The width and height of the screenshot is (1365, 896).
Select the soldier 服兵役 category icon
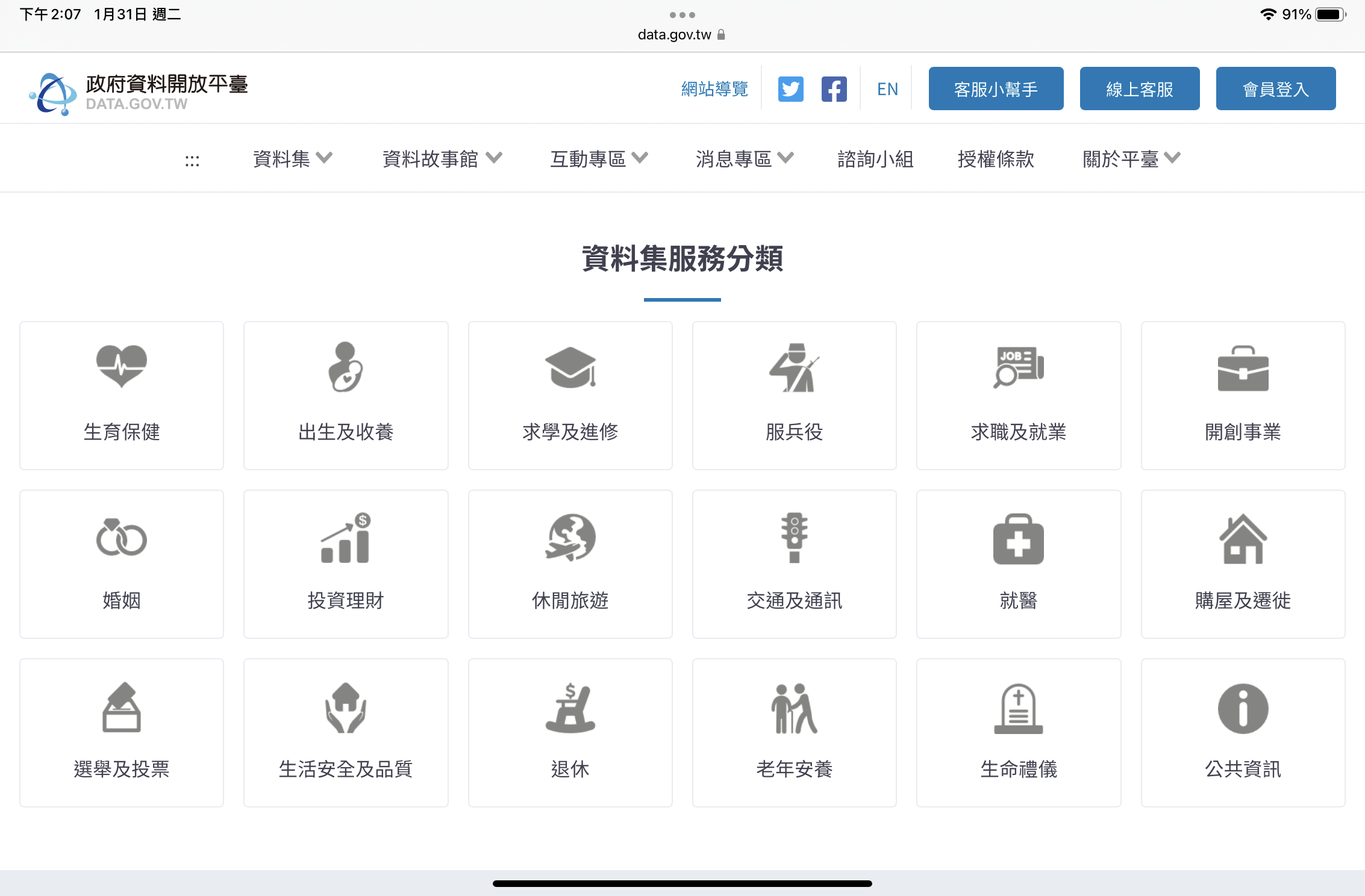pos(794,367)
